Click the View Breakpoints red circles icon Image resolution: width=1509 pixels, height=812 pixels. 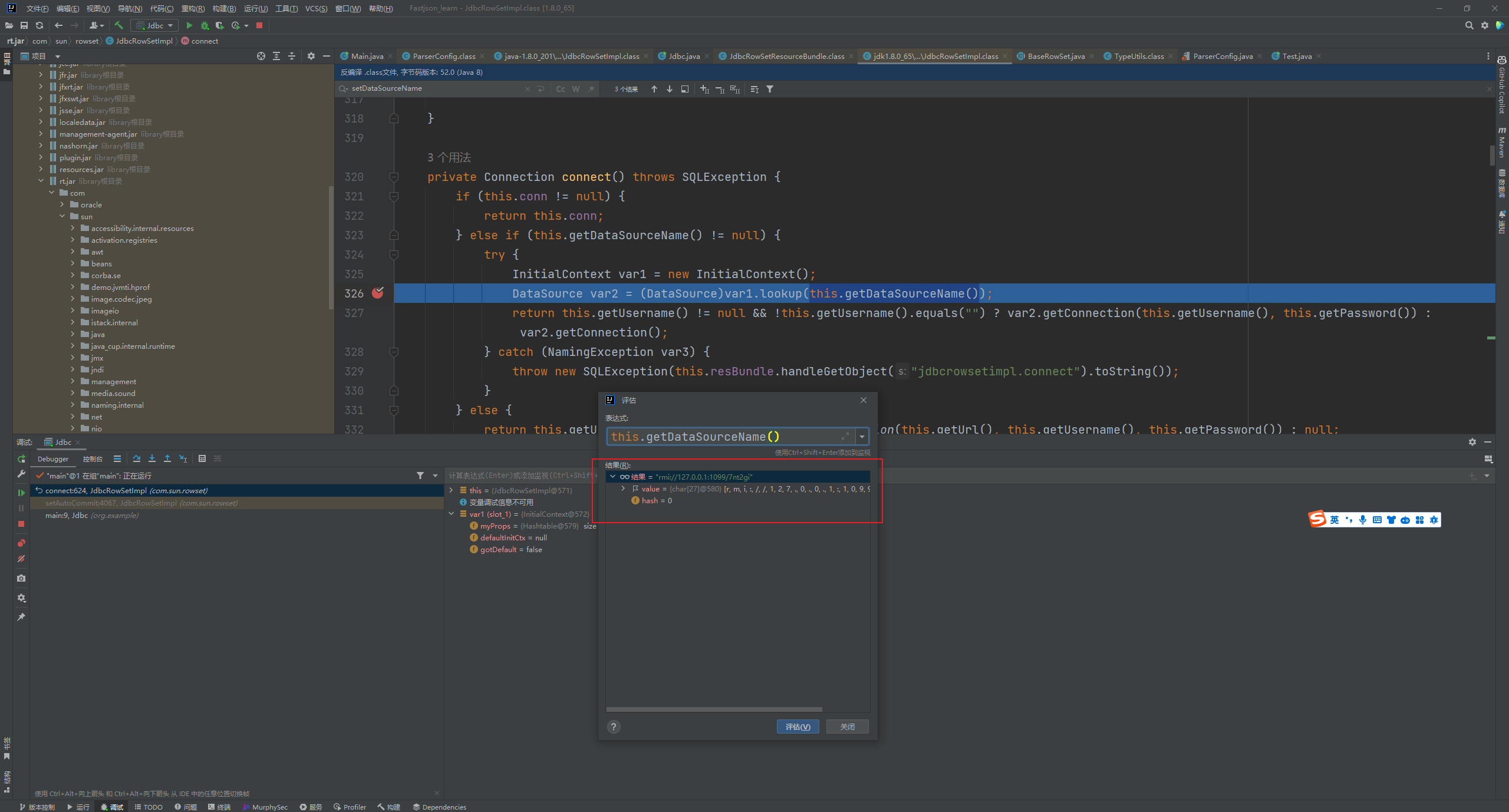click(x=21, y=543)
